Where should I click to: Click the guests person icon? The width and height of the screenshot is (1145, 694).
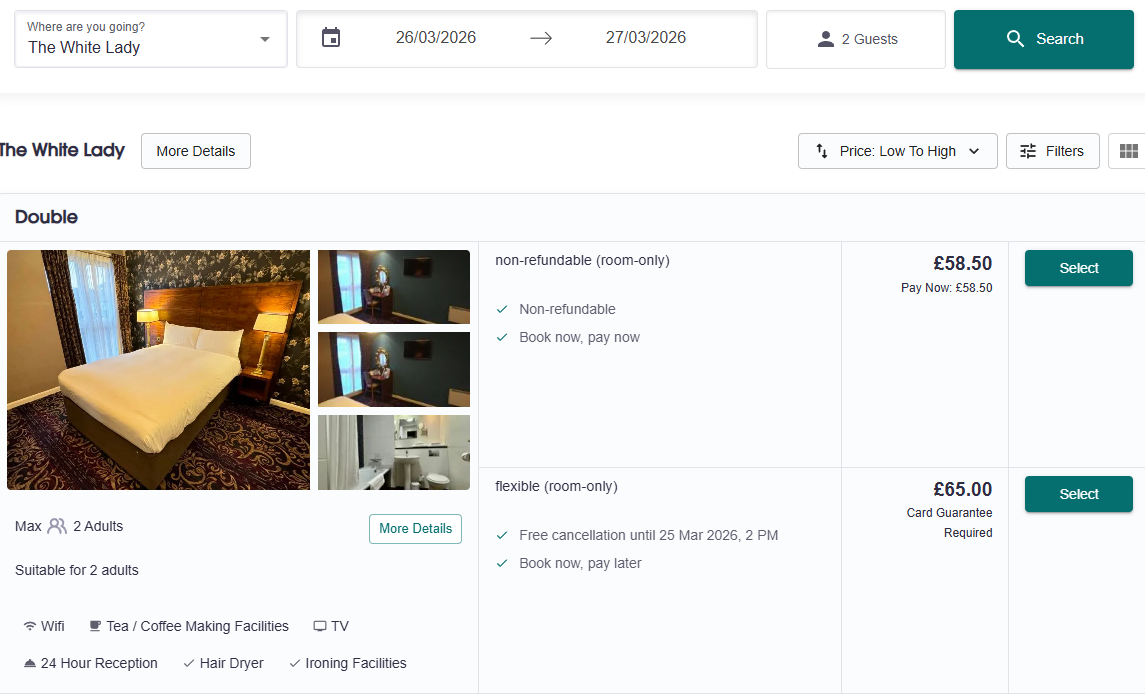826,39
